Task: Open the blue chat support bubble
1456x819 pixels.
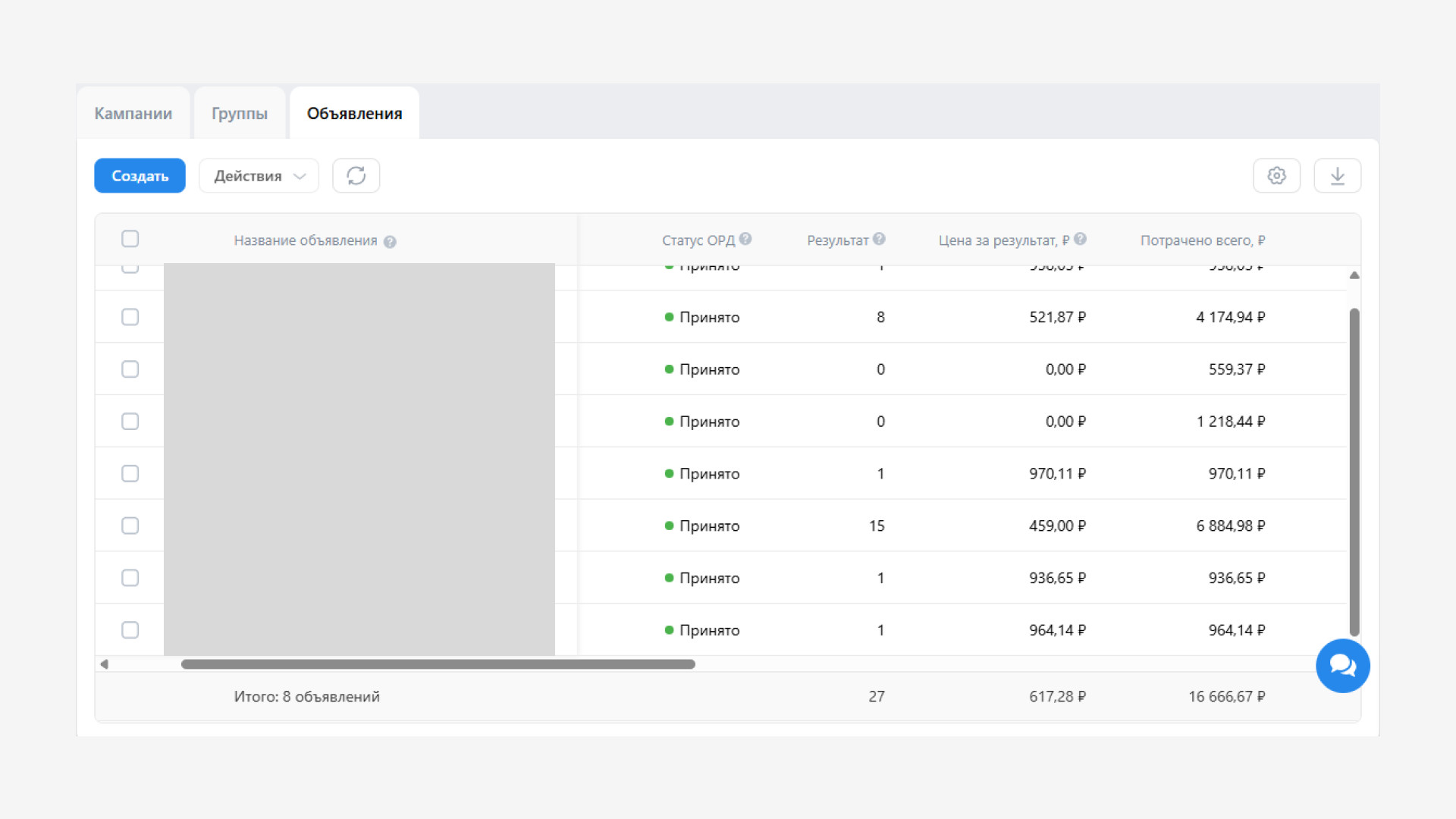Action: pos(1342,666)
